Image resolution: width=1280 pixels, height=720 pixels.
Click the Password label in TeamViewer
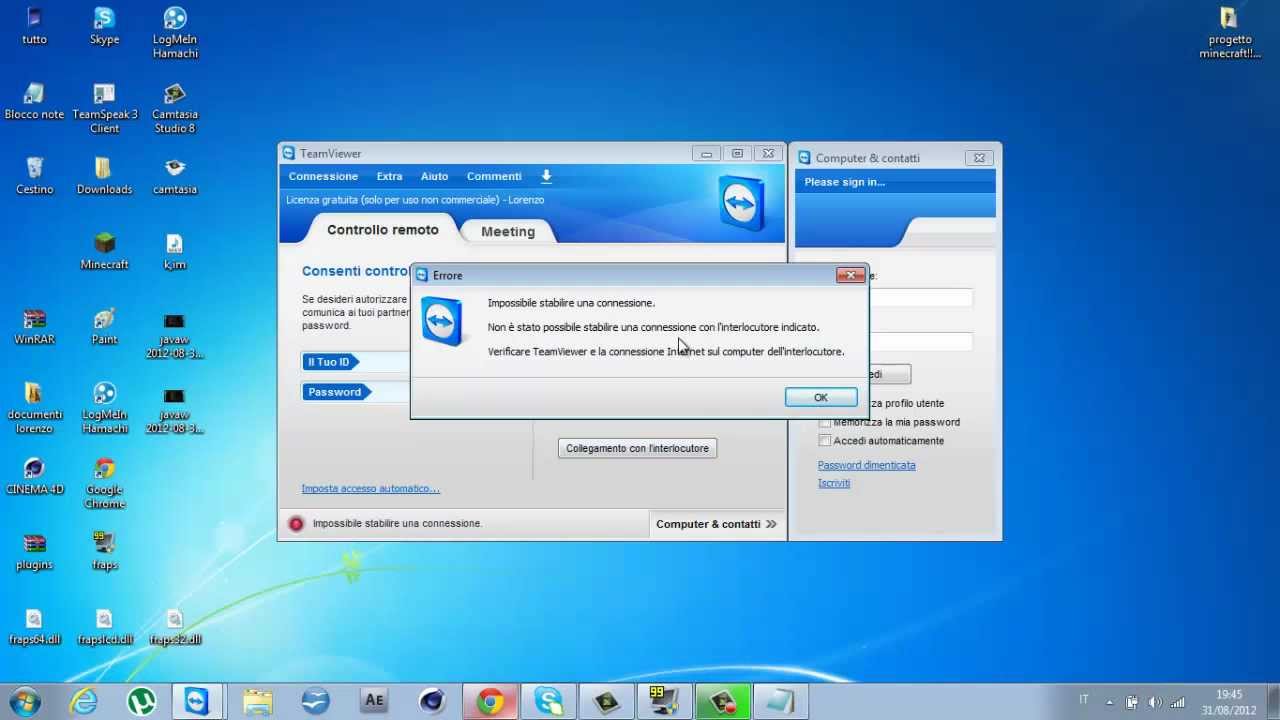336,392
